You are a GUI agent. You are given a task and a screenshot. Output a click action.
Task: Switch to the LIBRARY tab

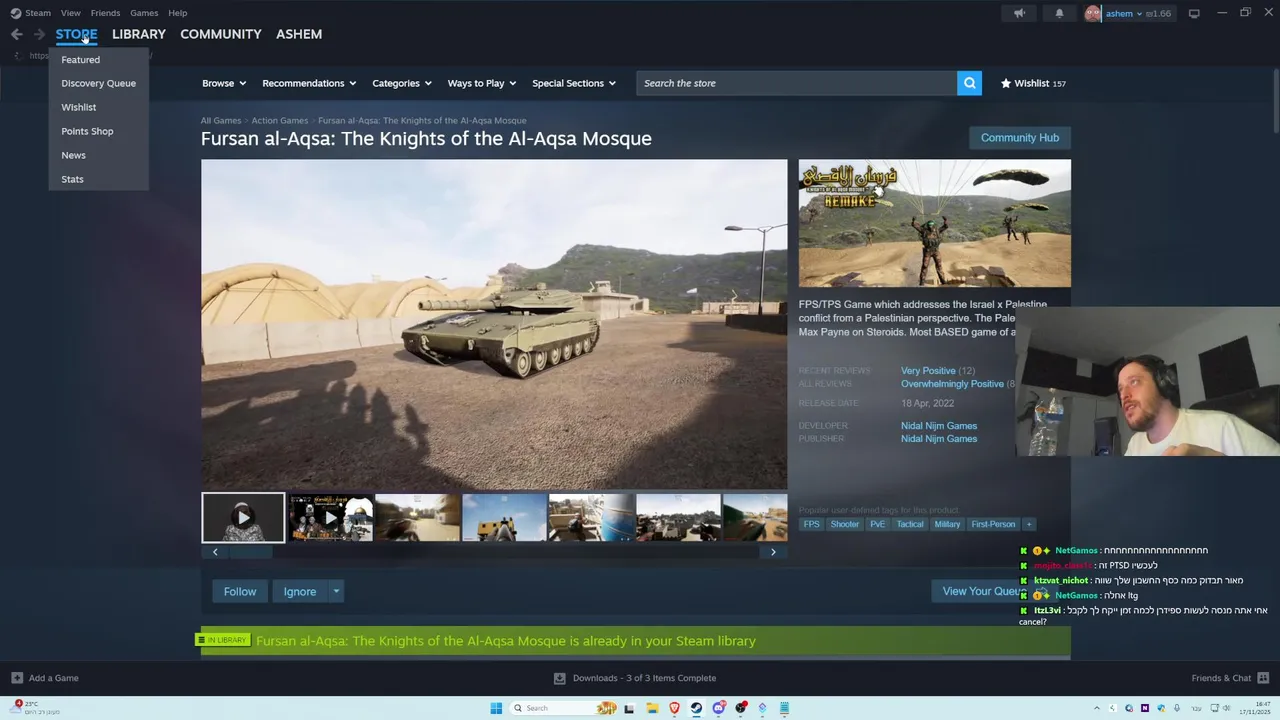[139, 34]
